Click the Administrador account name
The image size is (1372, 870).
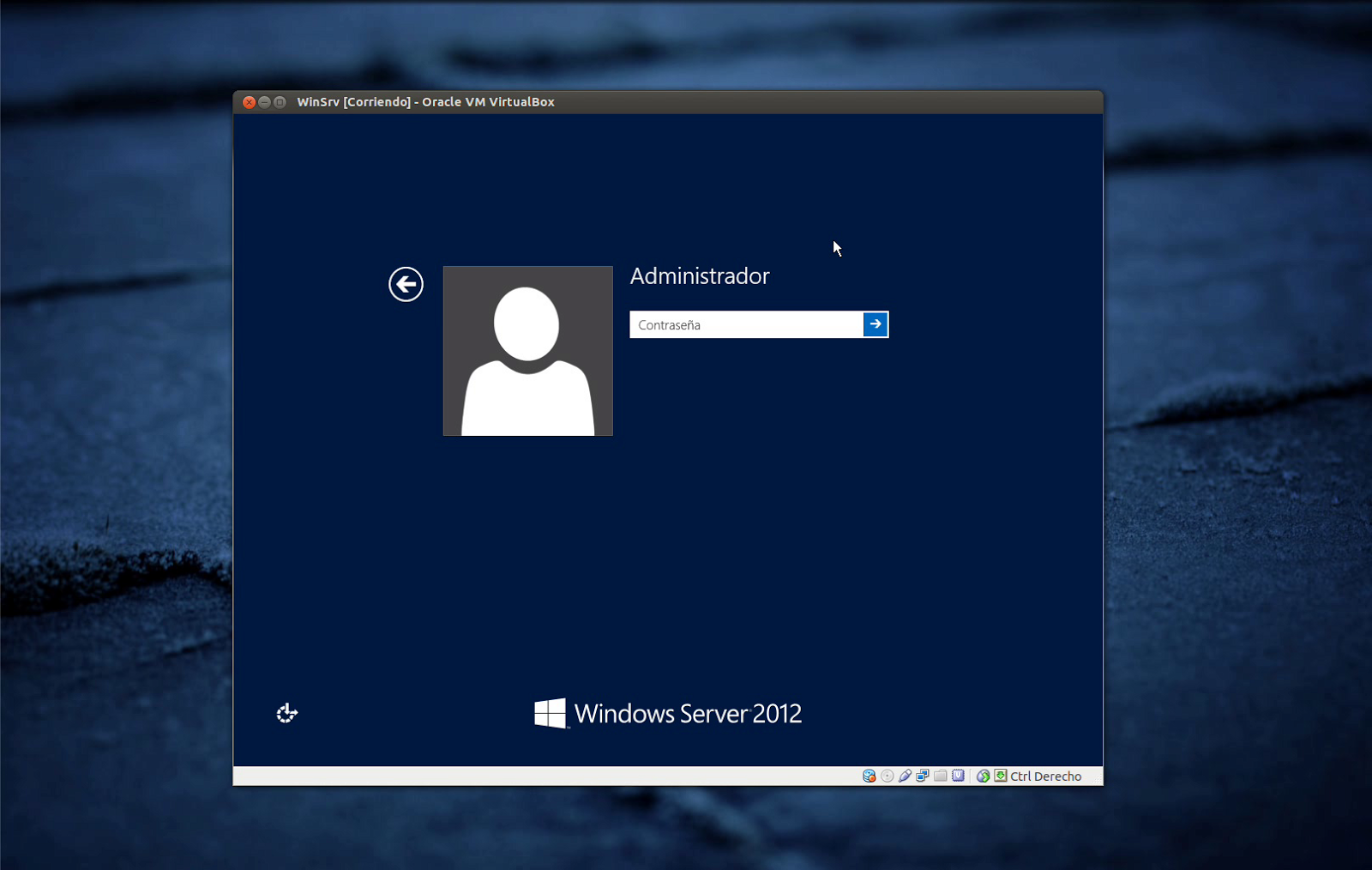[x=700, y=275]
